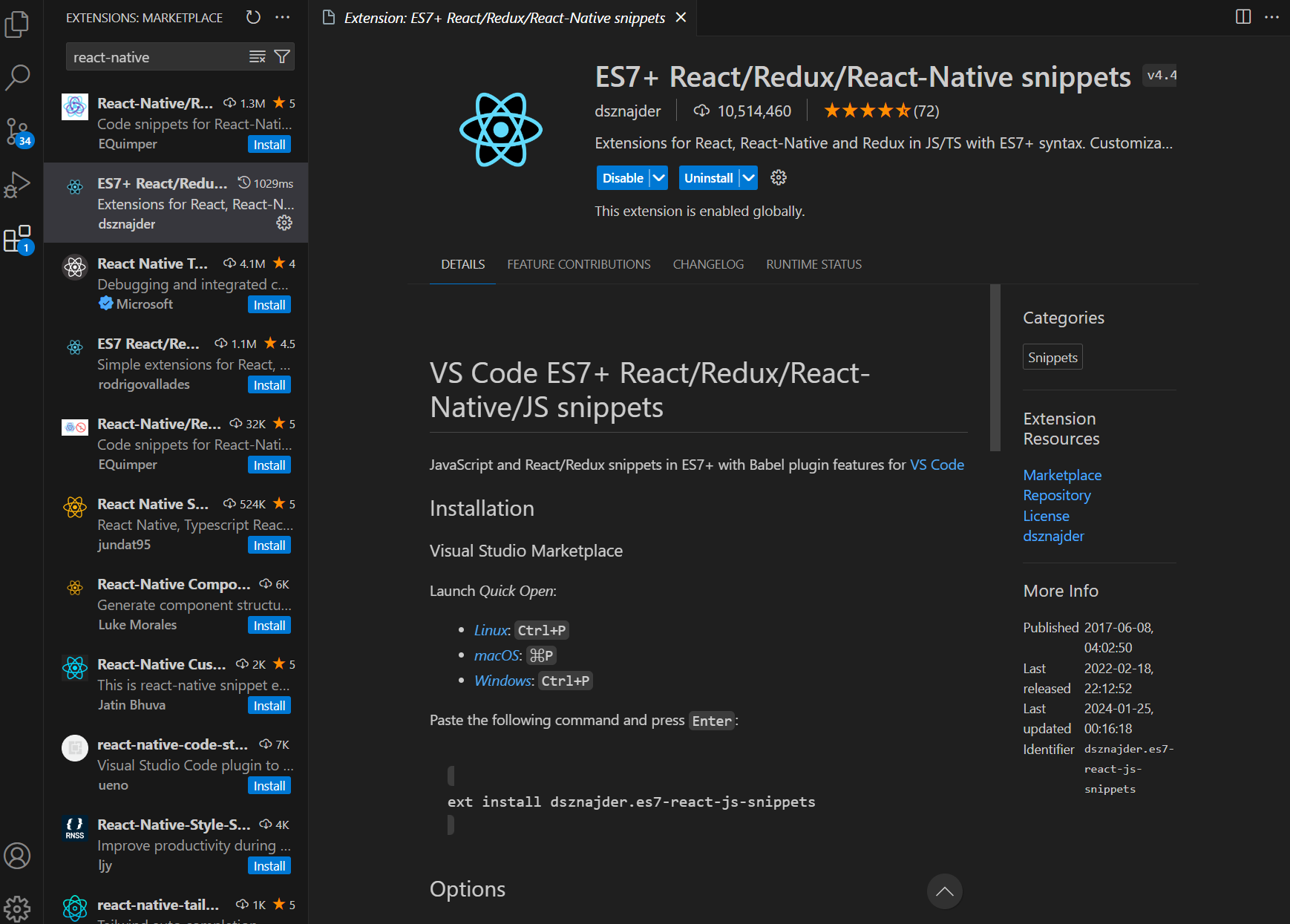Open the Accounts icon in activity bar
Screen dimensions: 1290x924
(18, 856)
